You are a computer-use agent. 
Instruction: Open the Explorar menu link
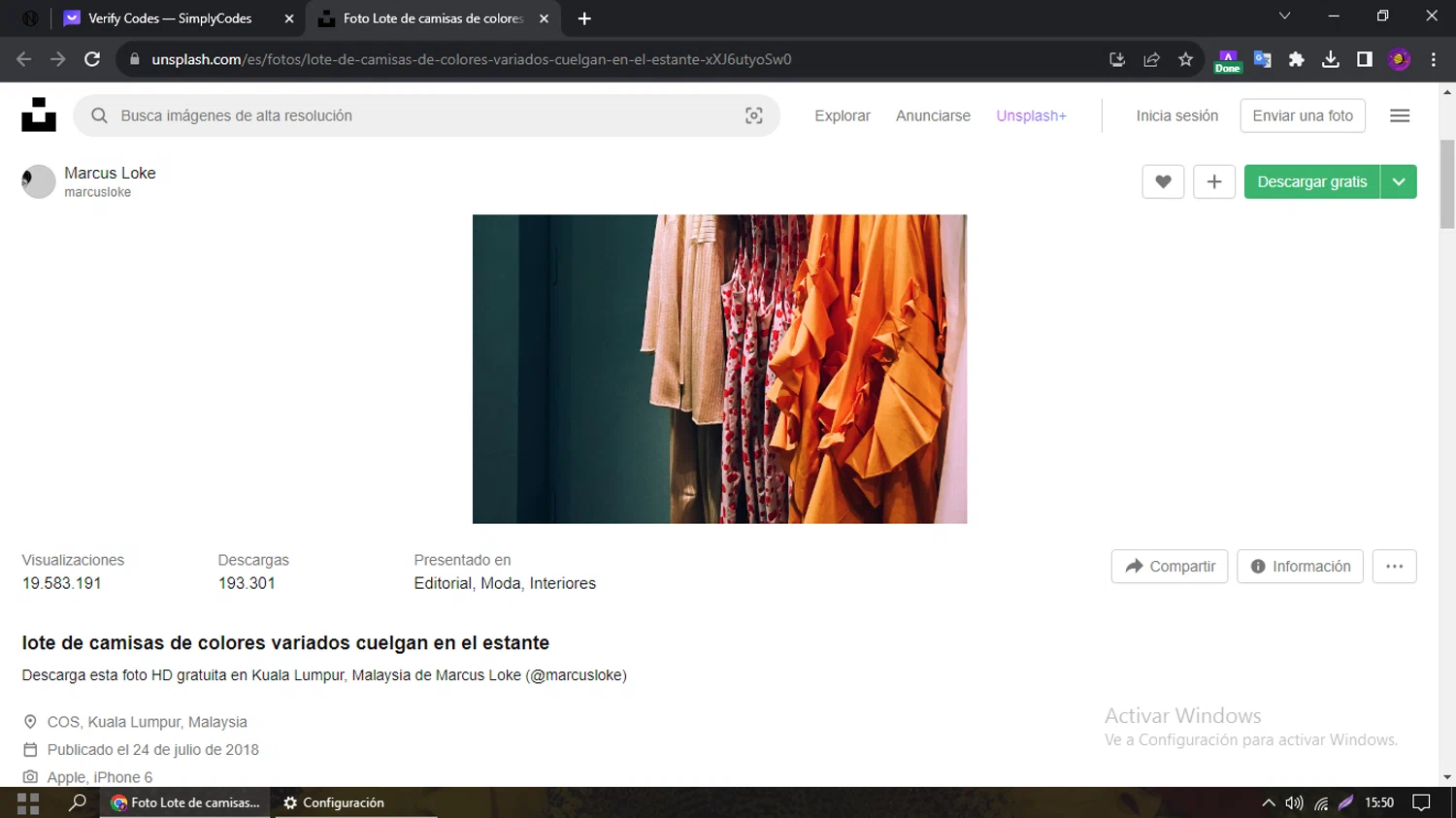click(x=843, y=115)
